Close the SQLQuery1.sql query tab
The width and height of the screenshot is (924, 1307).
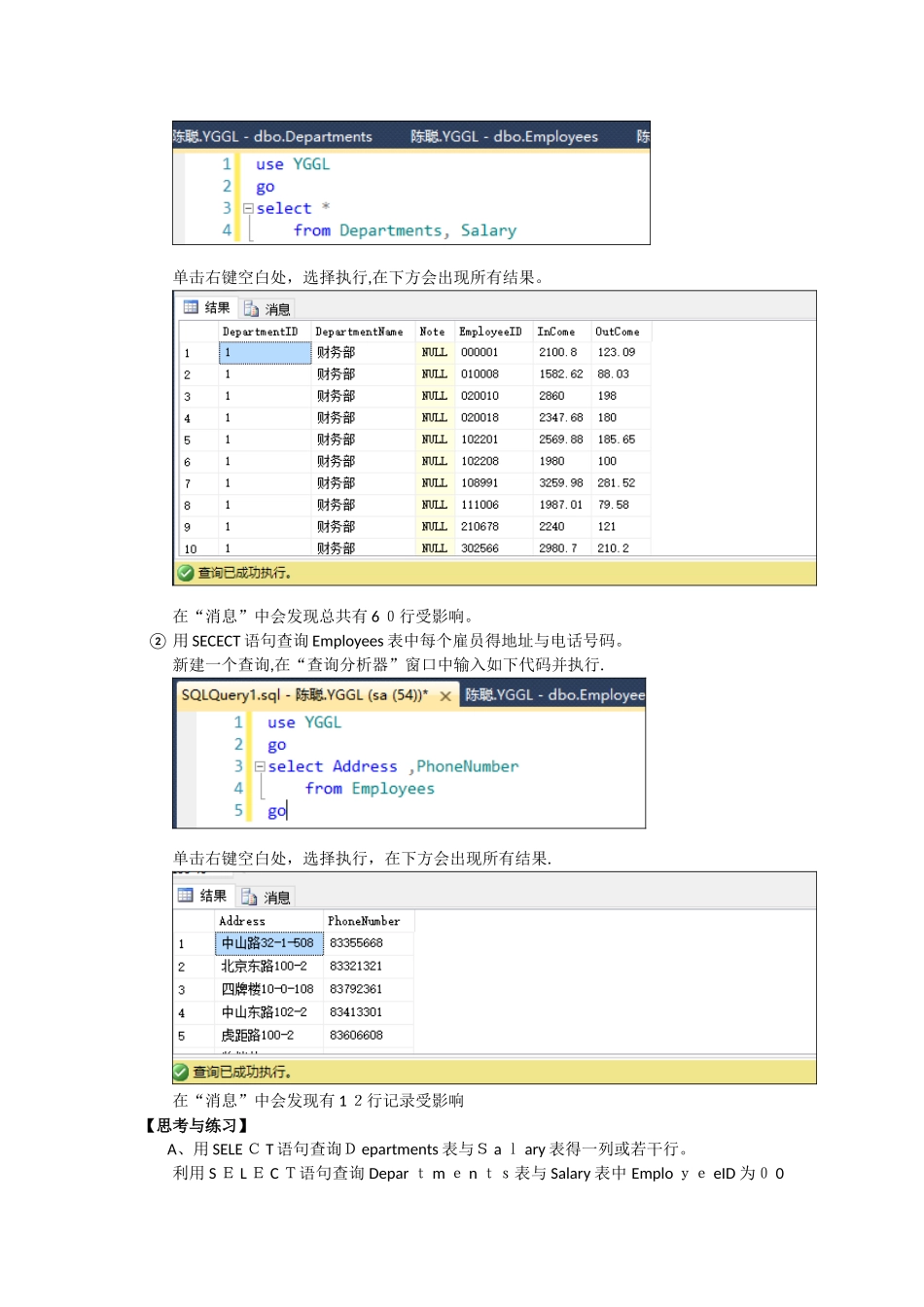tap(445, 696)
